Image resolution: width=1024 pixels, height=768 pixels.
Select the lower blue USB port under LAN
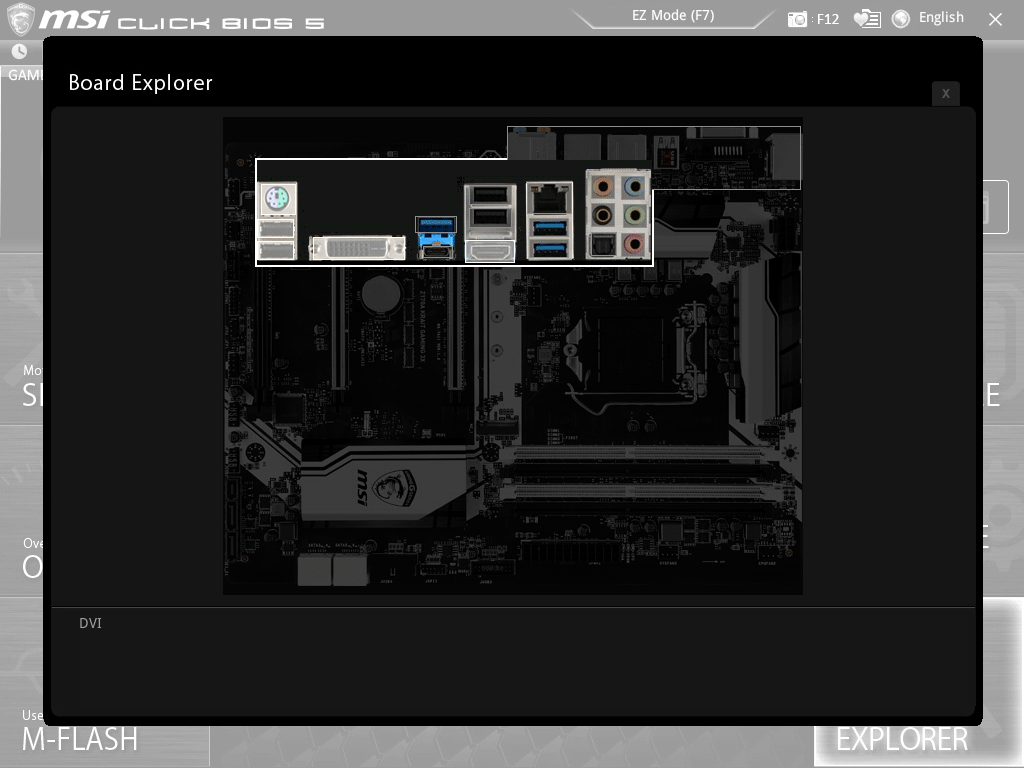coord(549,249)
